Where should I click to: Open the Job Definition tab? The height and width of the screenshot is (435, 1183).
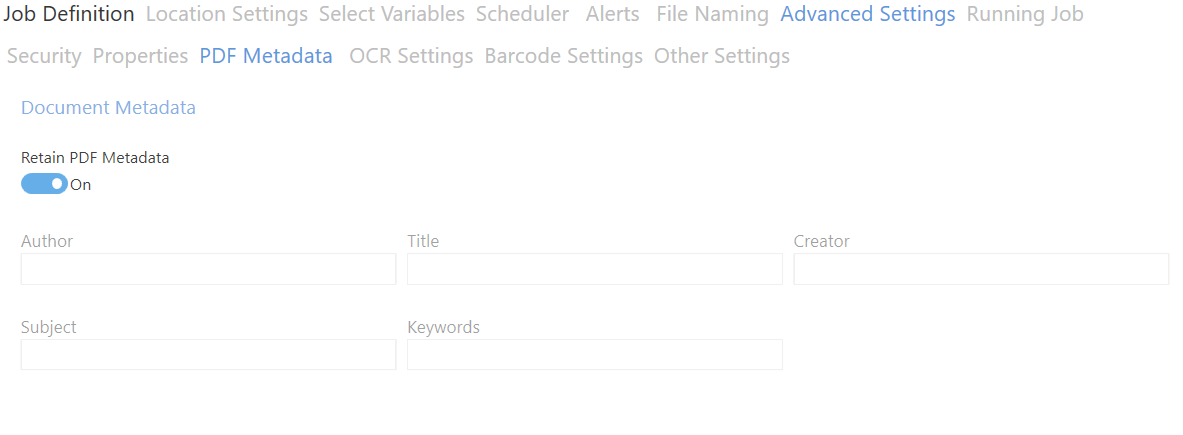[69, 14]
